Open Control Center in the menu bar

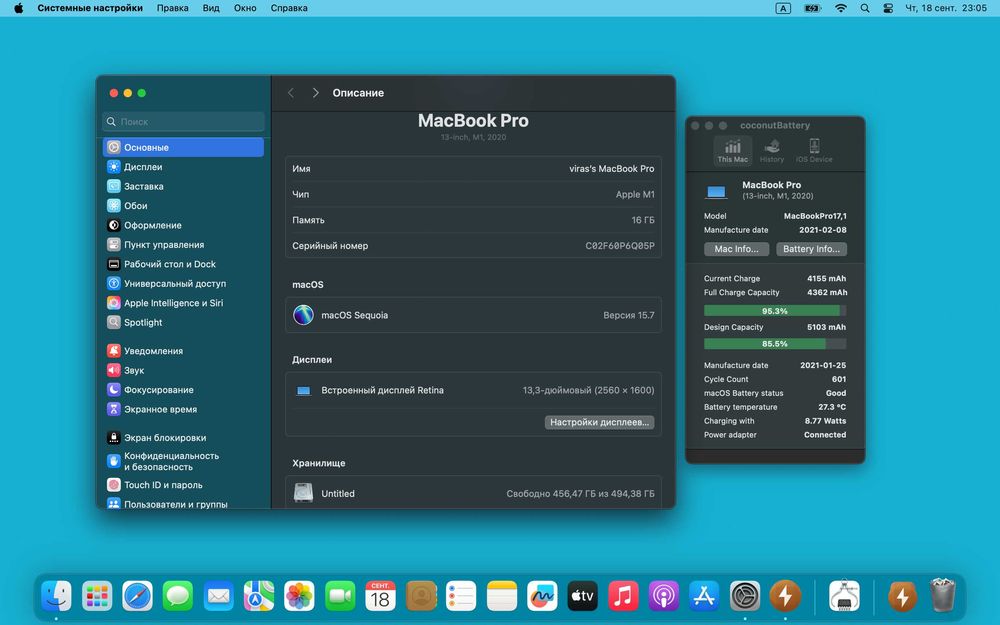tap(888, 8)
